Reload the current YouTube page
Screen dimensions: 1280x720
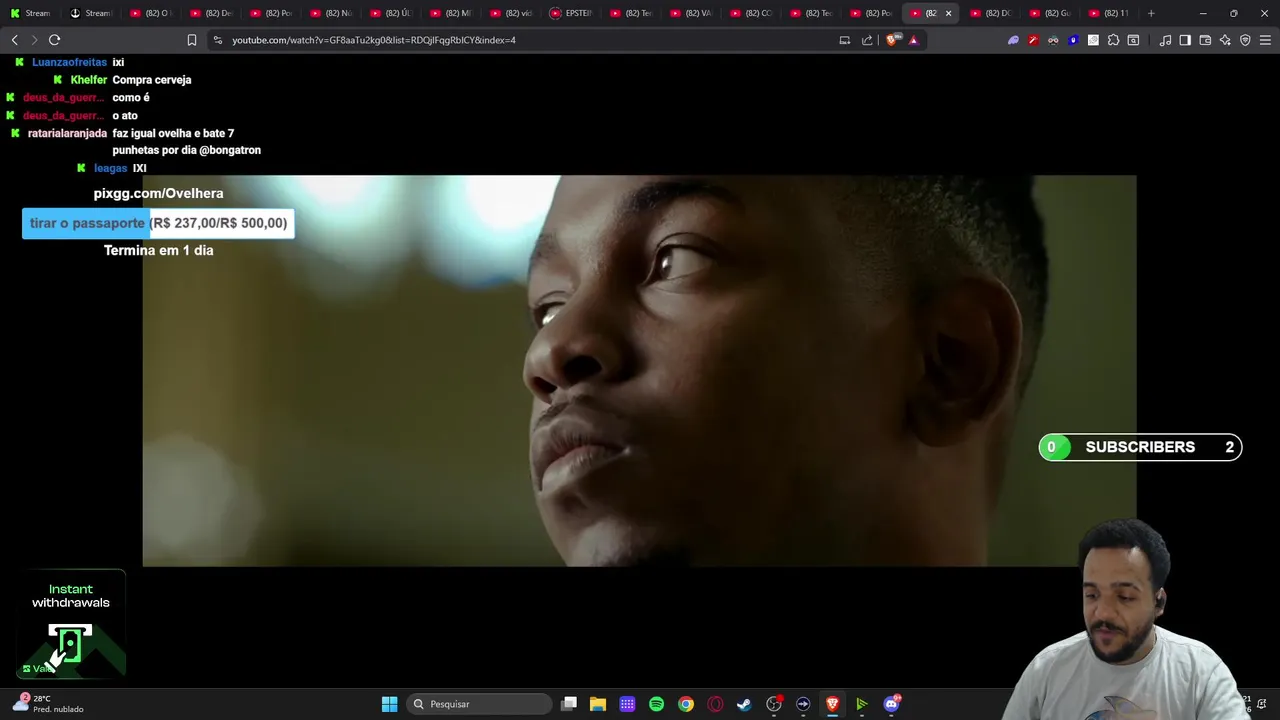(55, 40)
